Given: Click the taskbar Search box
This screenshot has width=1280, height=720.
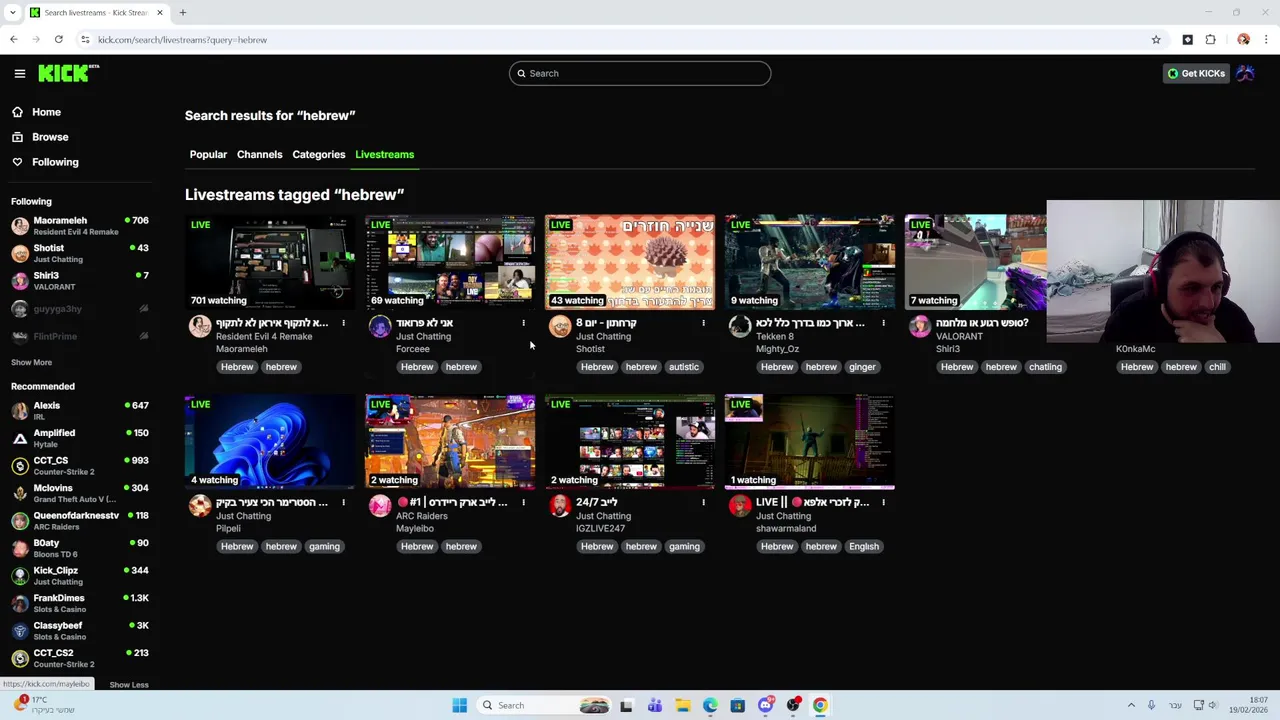Looking at the screenshot, I should click(545, 705).
